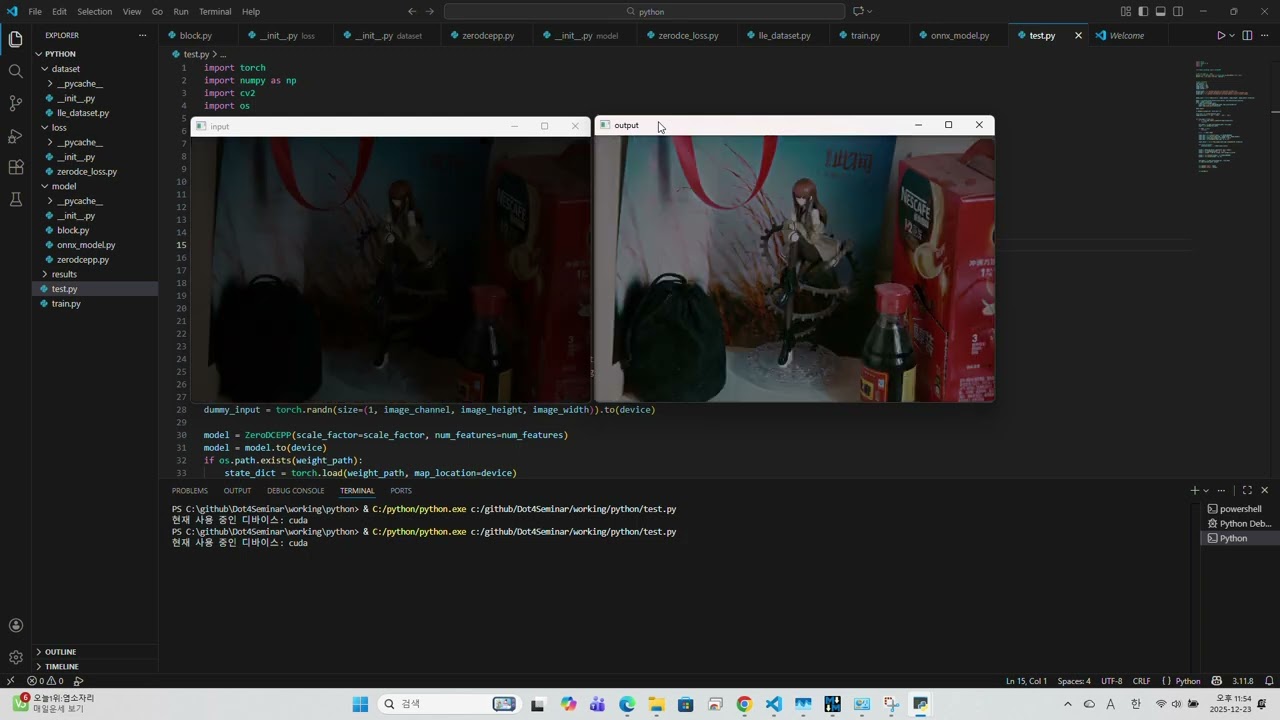
Task: Open Google Chrome from the taskbar
Action: [744, 704]
